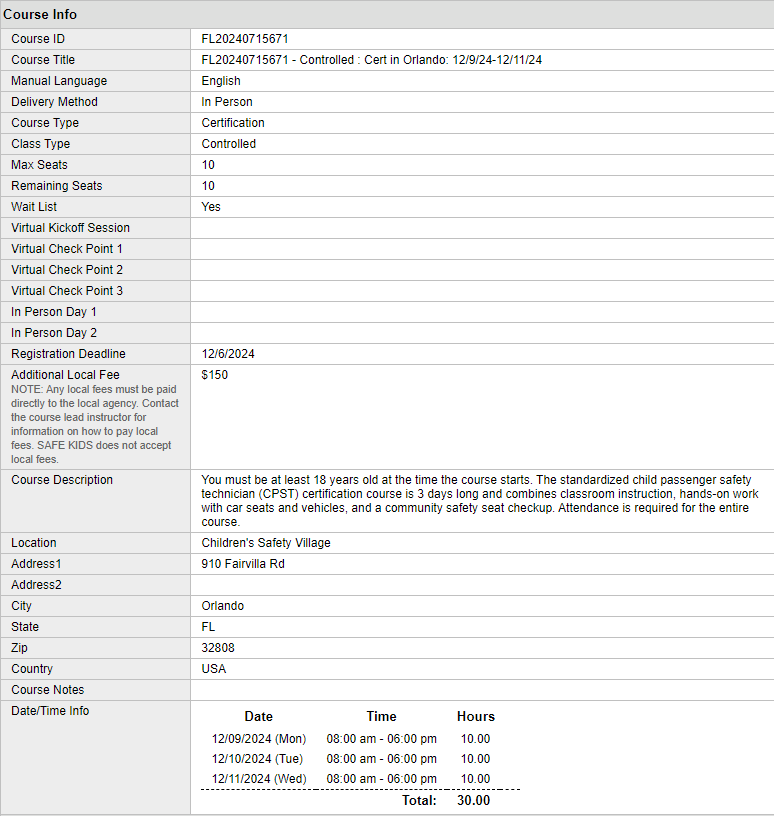Click the State value FL
The width and height of the screenshot is (774, 816).
pyautogui.click(x=208, y=627)
